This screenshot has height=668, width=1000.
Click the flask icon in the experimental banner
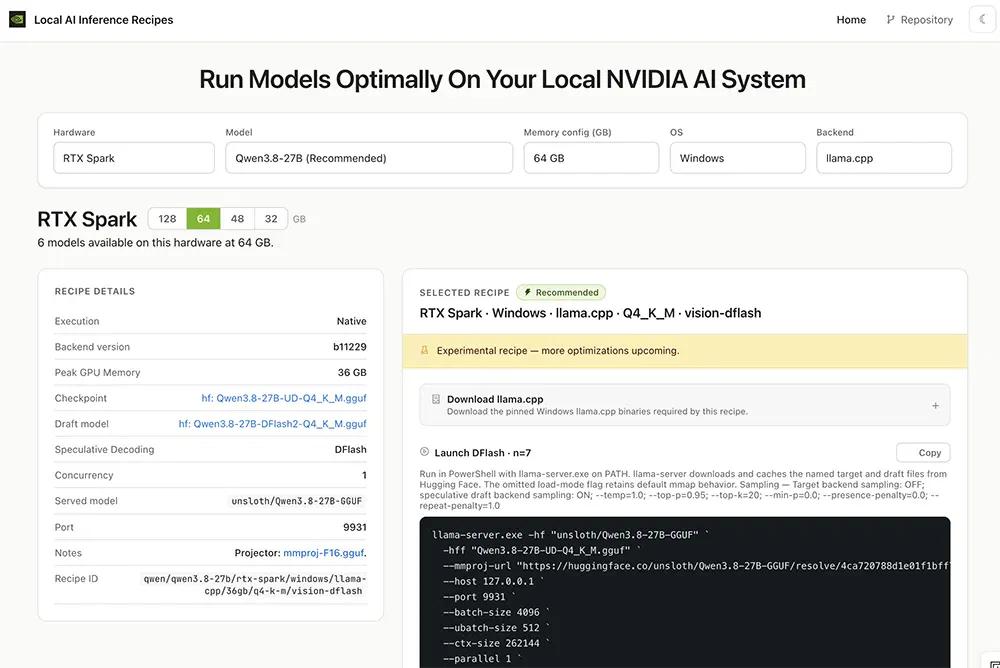pyautogui.click(x=424, y=350)
